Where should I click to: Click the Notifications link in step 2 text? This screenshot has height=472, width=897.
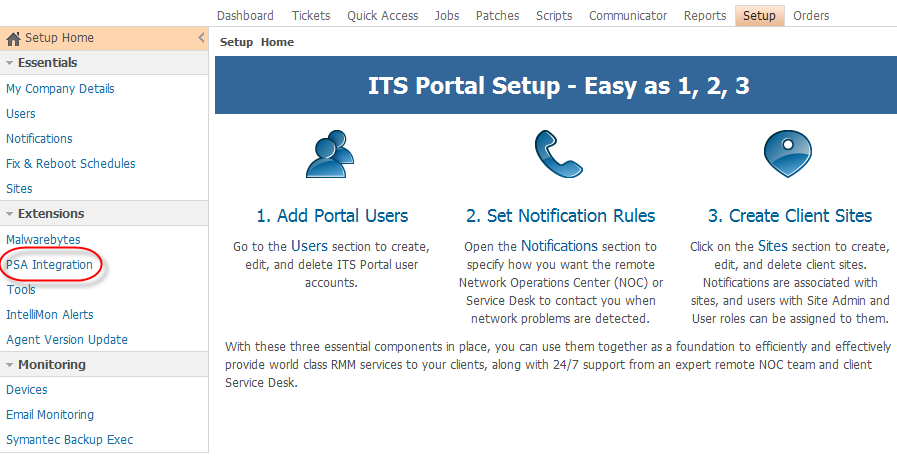(x=559, y=245)
